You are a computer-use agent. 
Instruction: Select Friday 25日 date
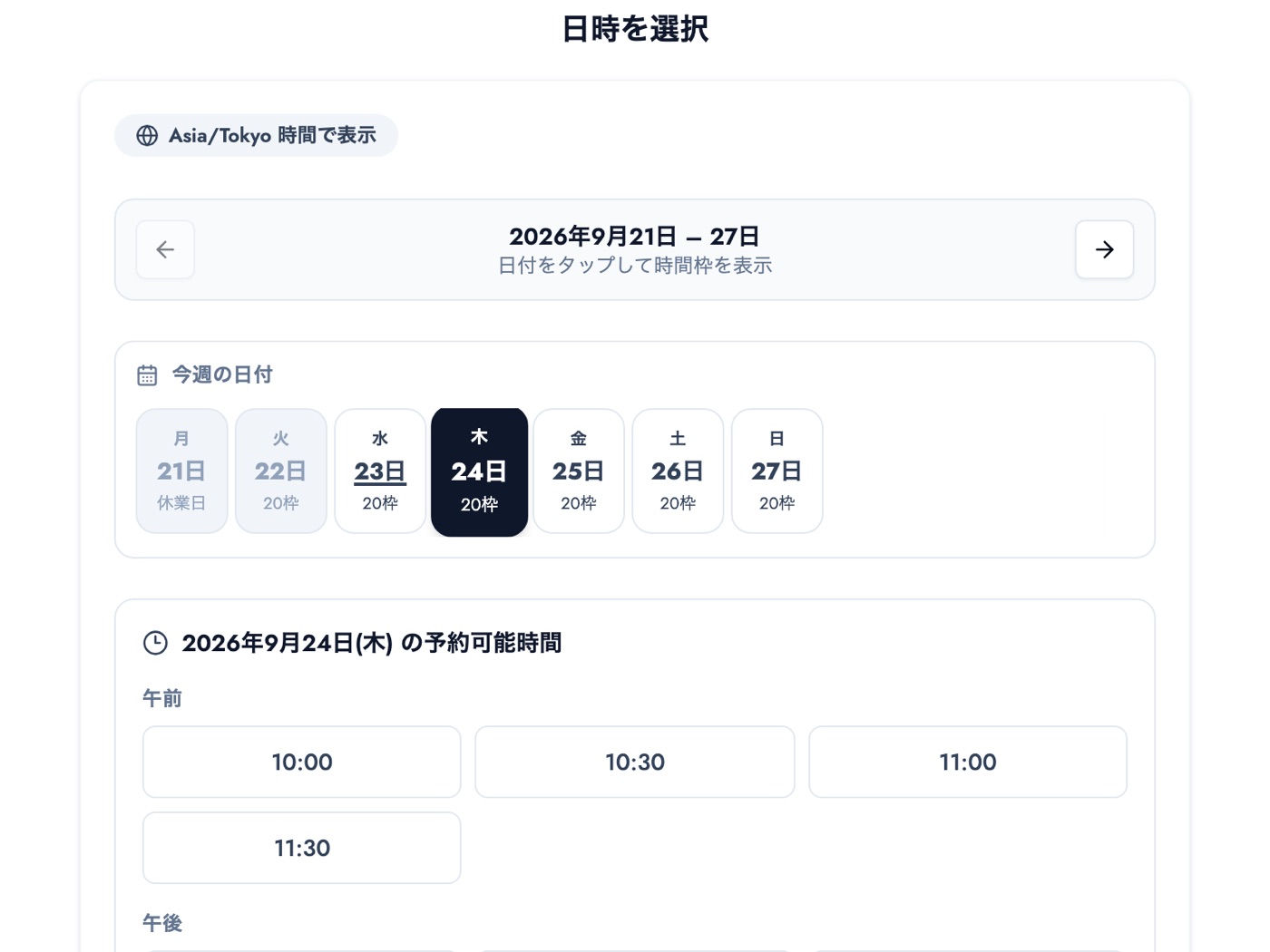pyautogui.click(x=579, y=471)
